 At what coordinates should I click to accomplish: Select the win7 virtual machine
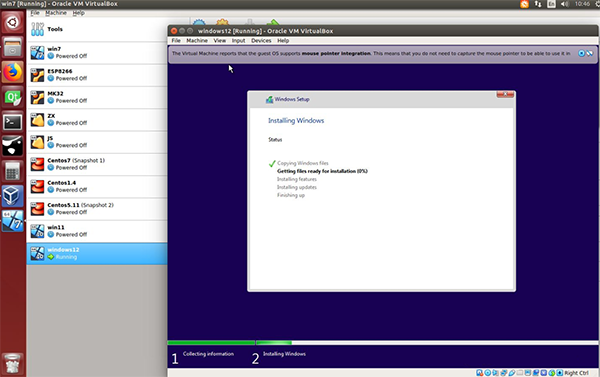(96, 52)
